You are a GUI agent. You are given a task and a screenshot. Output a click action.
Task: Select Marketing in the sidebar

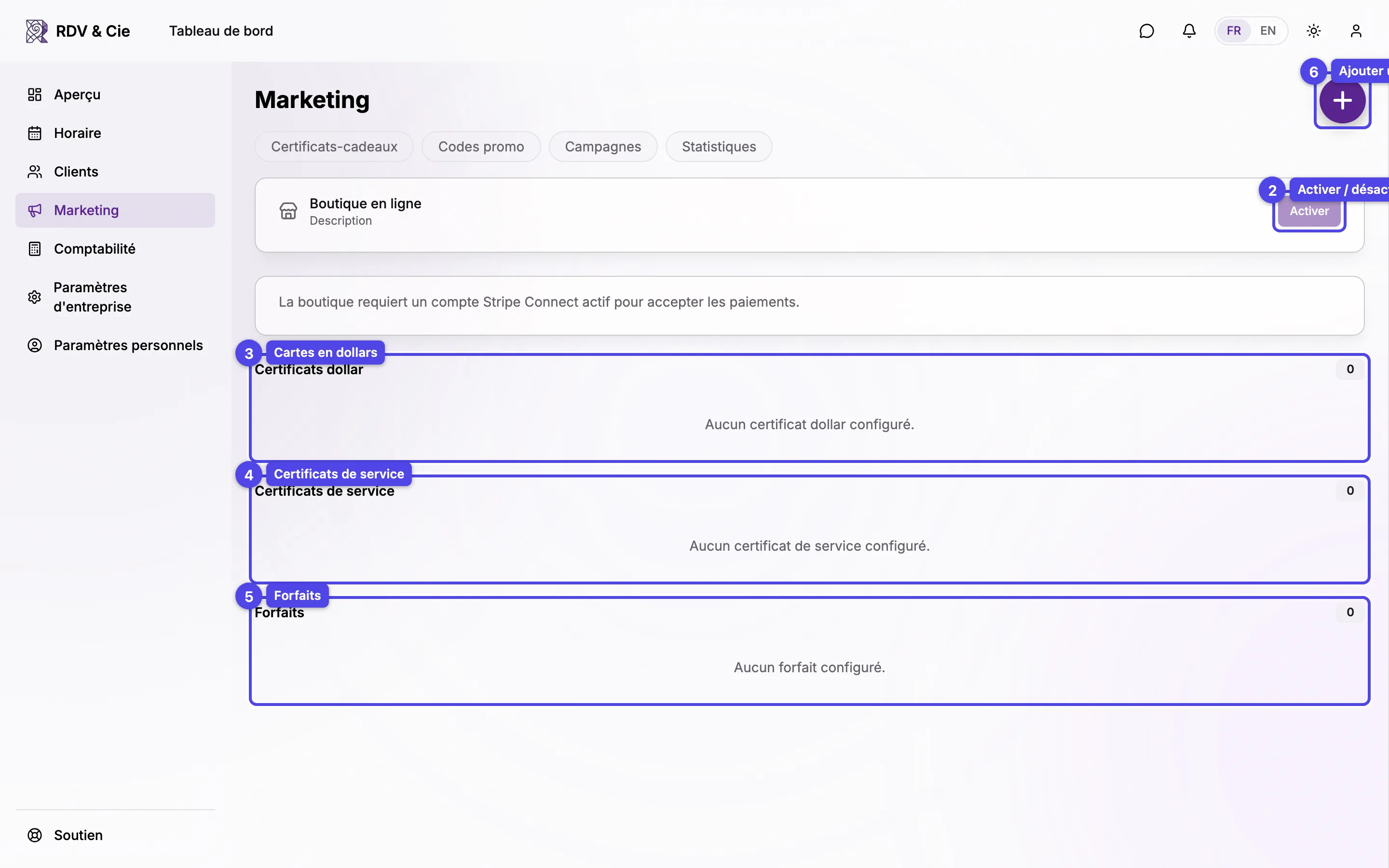tap(115, 210)
